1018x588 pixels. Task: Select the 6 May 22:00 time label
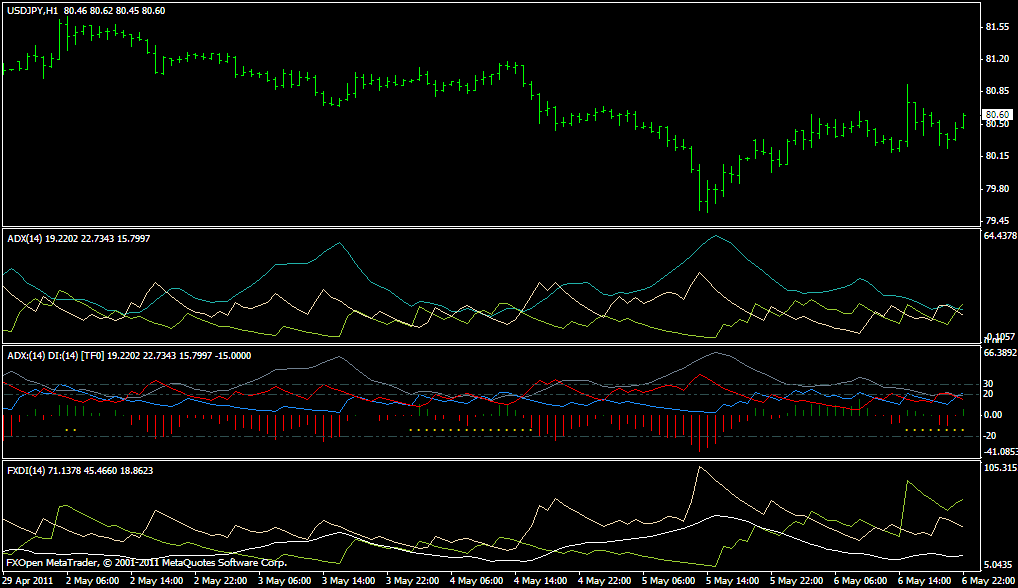tap(989, 581)
